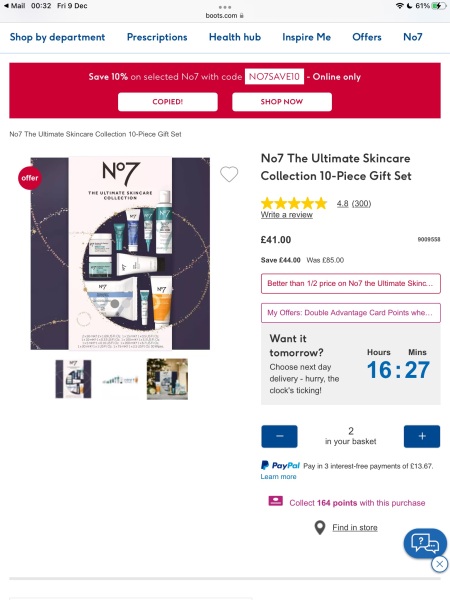Select the third product thumbnail image

[167, 379]
